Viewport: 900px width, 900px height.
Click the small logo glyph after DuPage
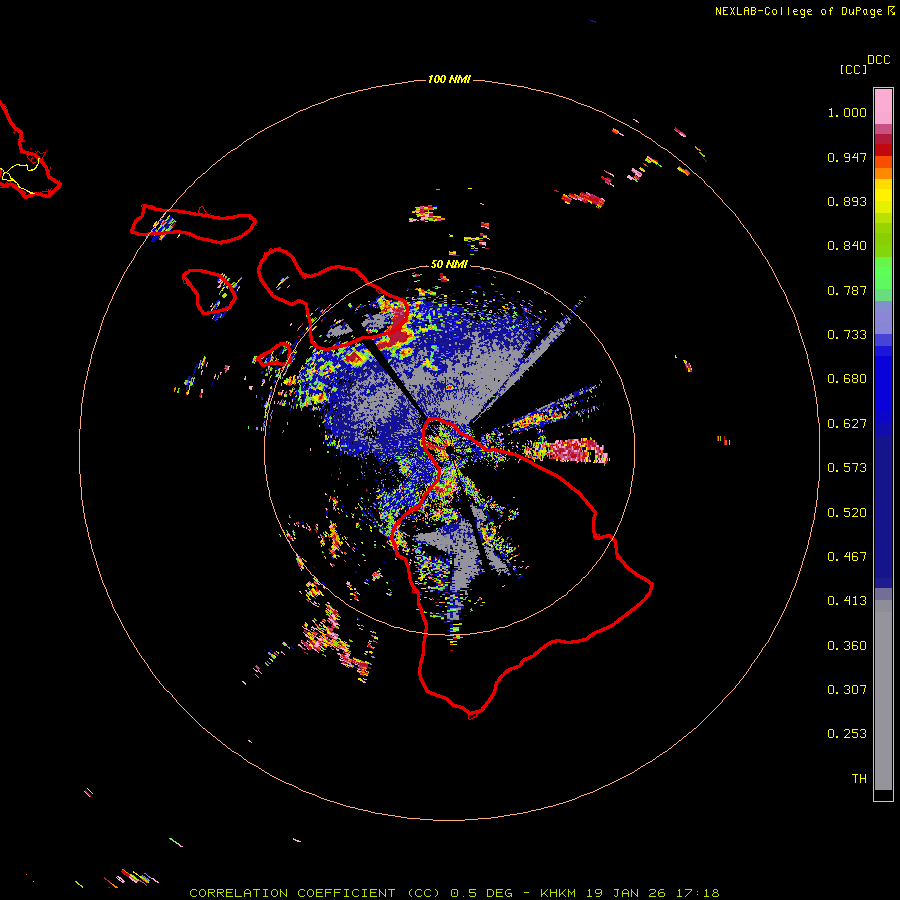tap(891, 11)
